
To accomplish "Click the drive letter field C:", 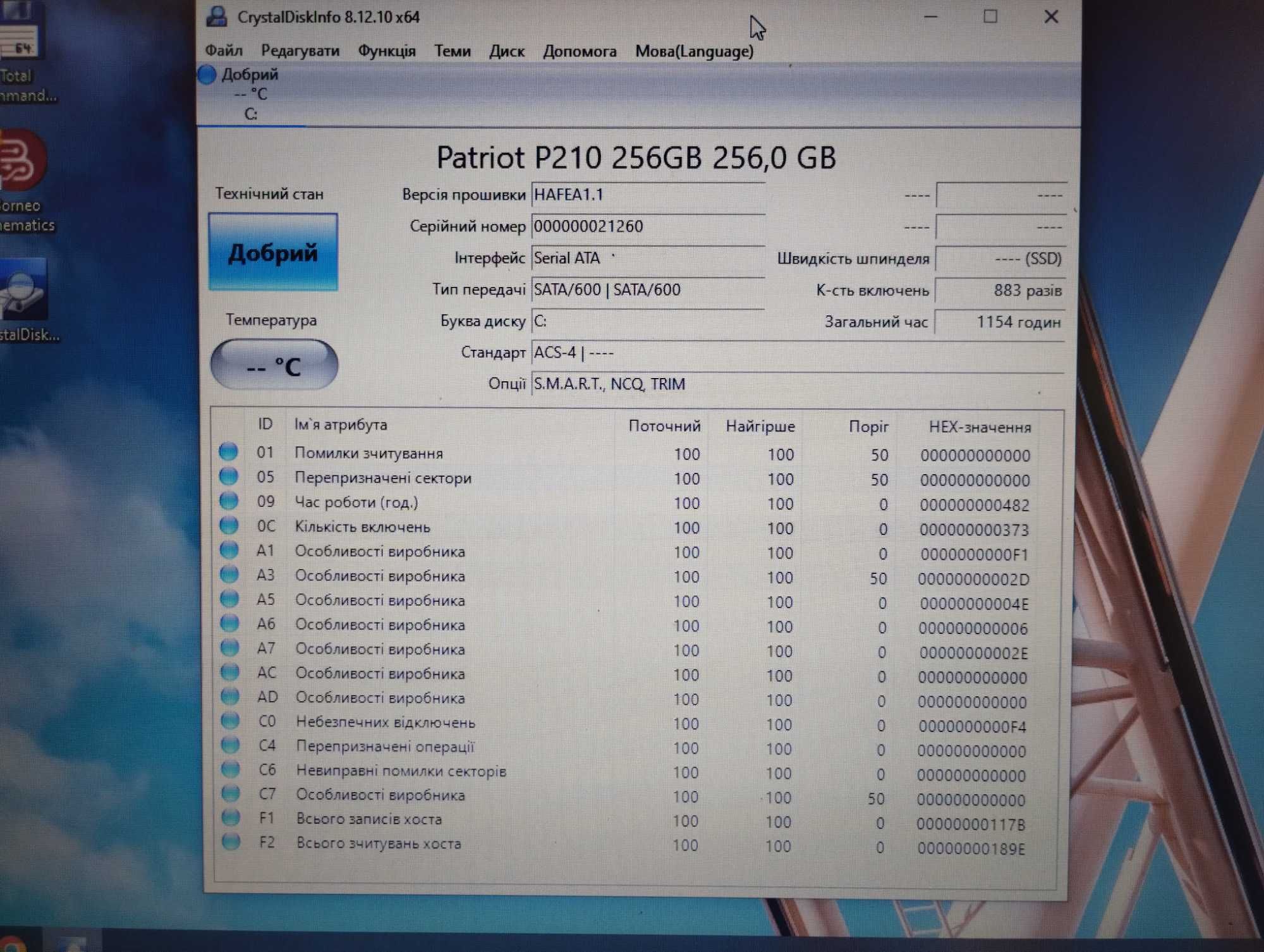I will point(648,321).
